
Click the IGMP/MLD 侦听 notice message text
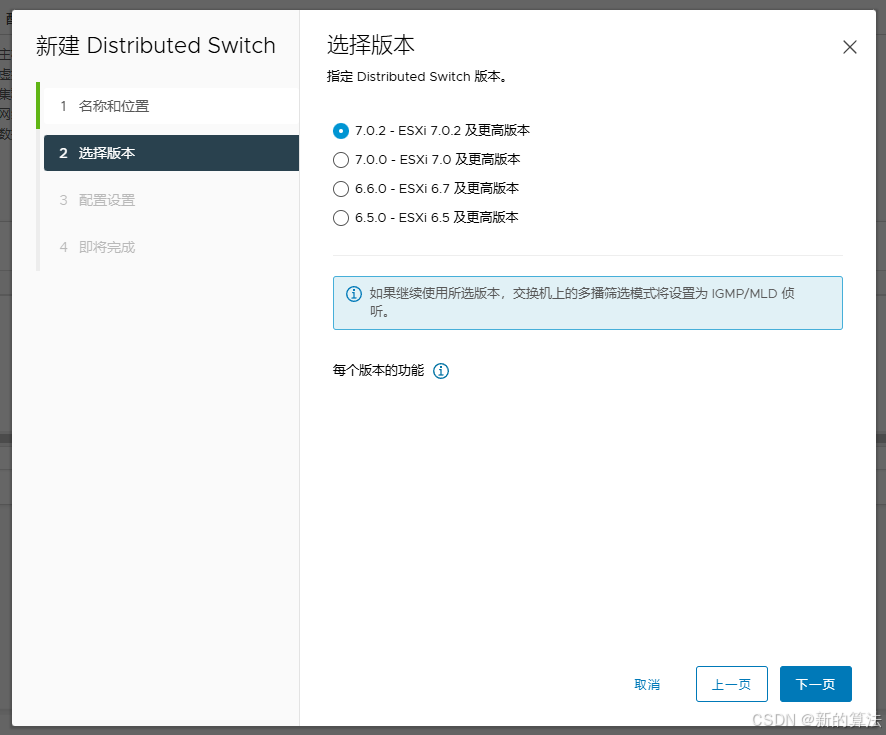[x=581, y=302]
